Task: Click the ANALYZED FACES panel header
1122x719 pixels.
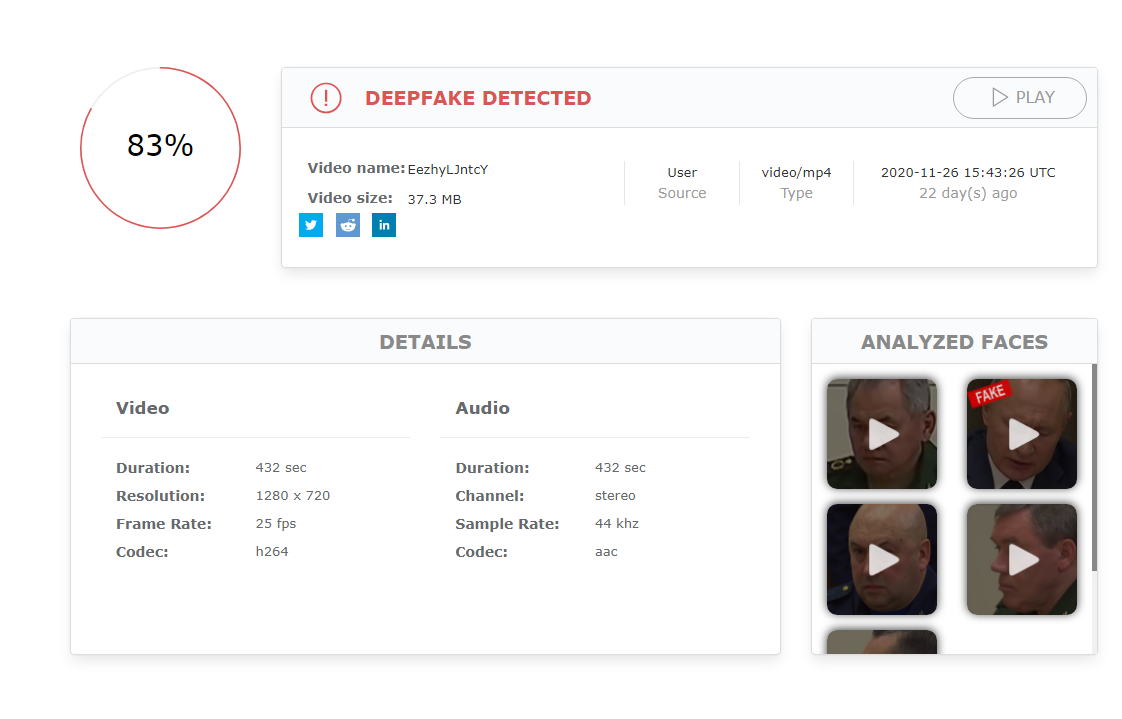Action: (954, 342)
